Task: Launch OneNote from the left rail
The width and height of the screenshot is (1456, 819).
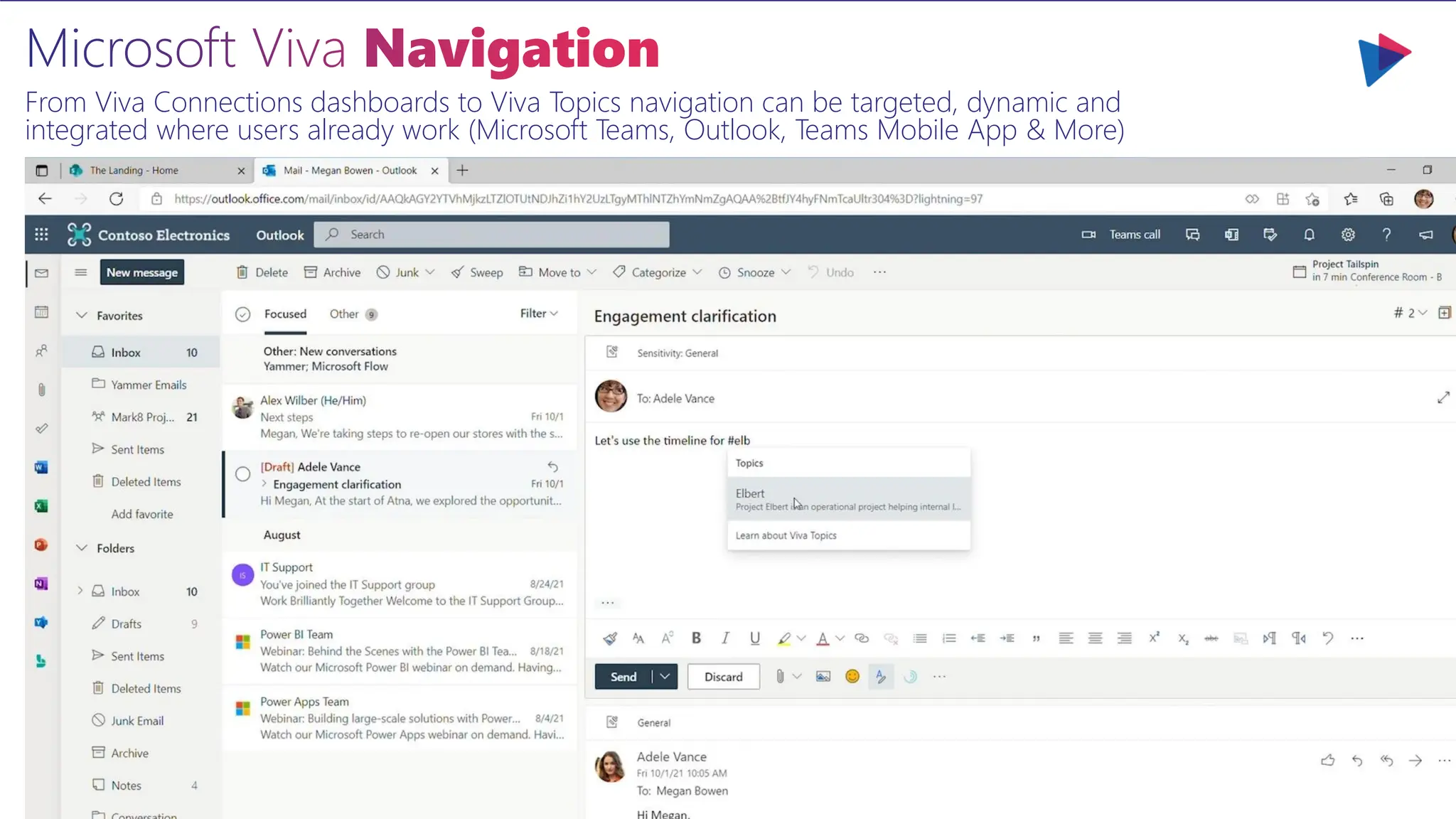Action: click(41, 584)
